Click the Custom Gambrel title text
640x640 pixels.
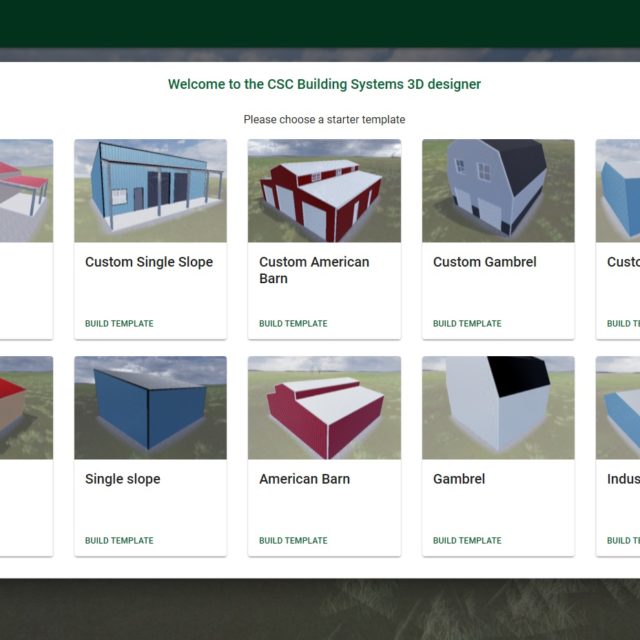484,262
